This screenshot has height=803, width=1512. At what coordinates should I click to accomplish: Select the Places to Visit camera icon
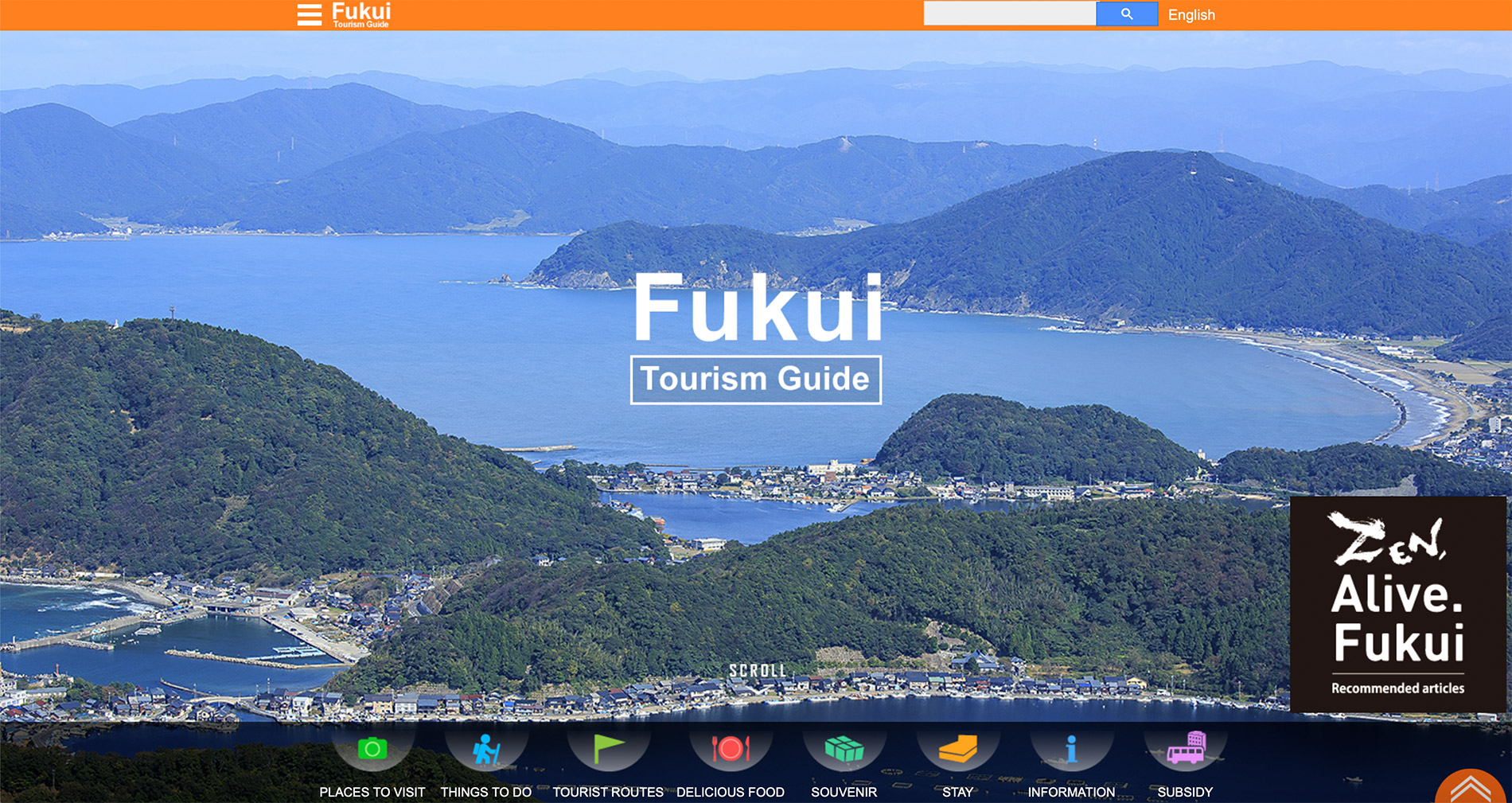372,746
